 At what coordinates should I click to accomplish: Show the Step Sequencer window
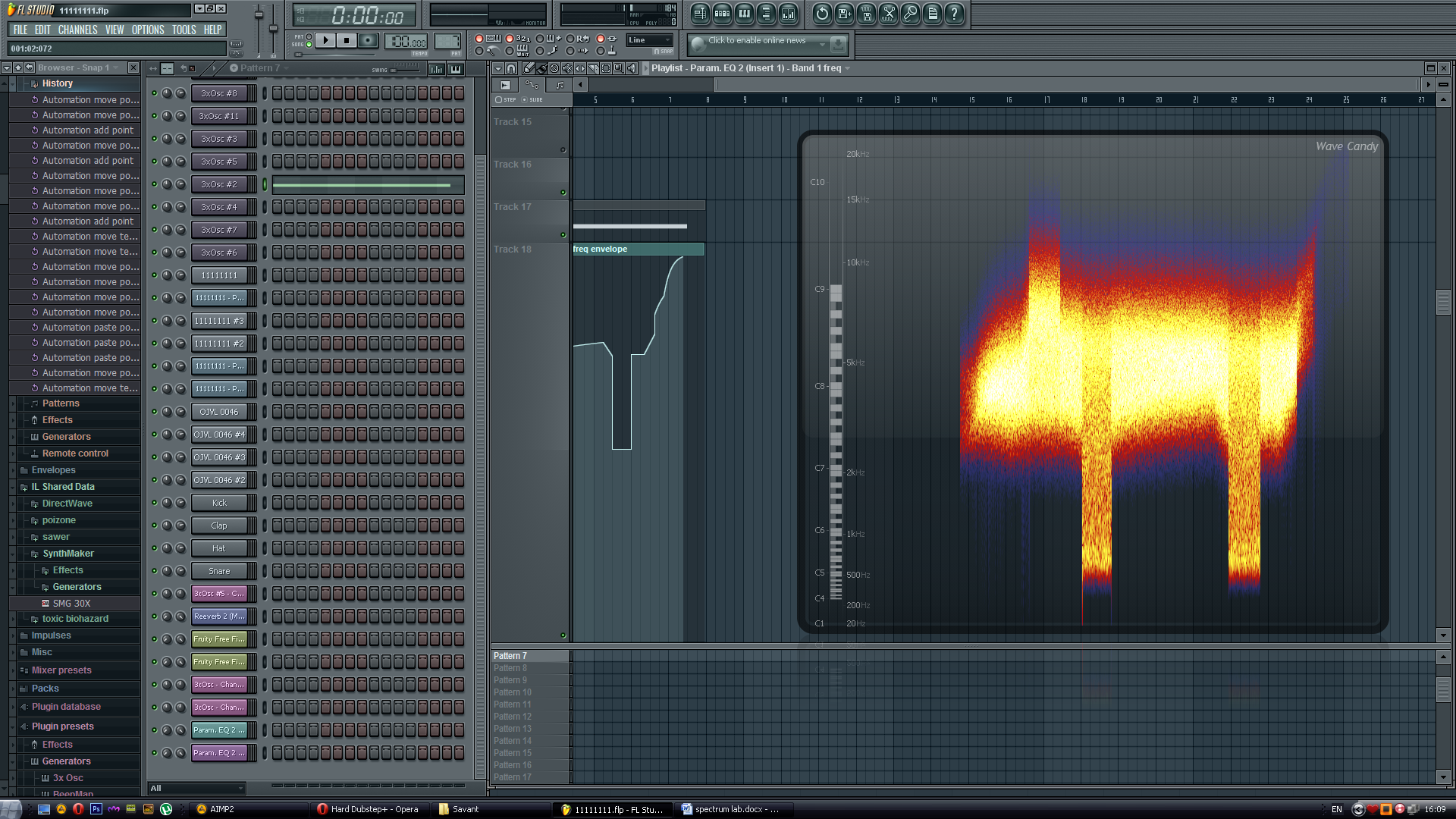pos(722,13)
